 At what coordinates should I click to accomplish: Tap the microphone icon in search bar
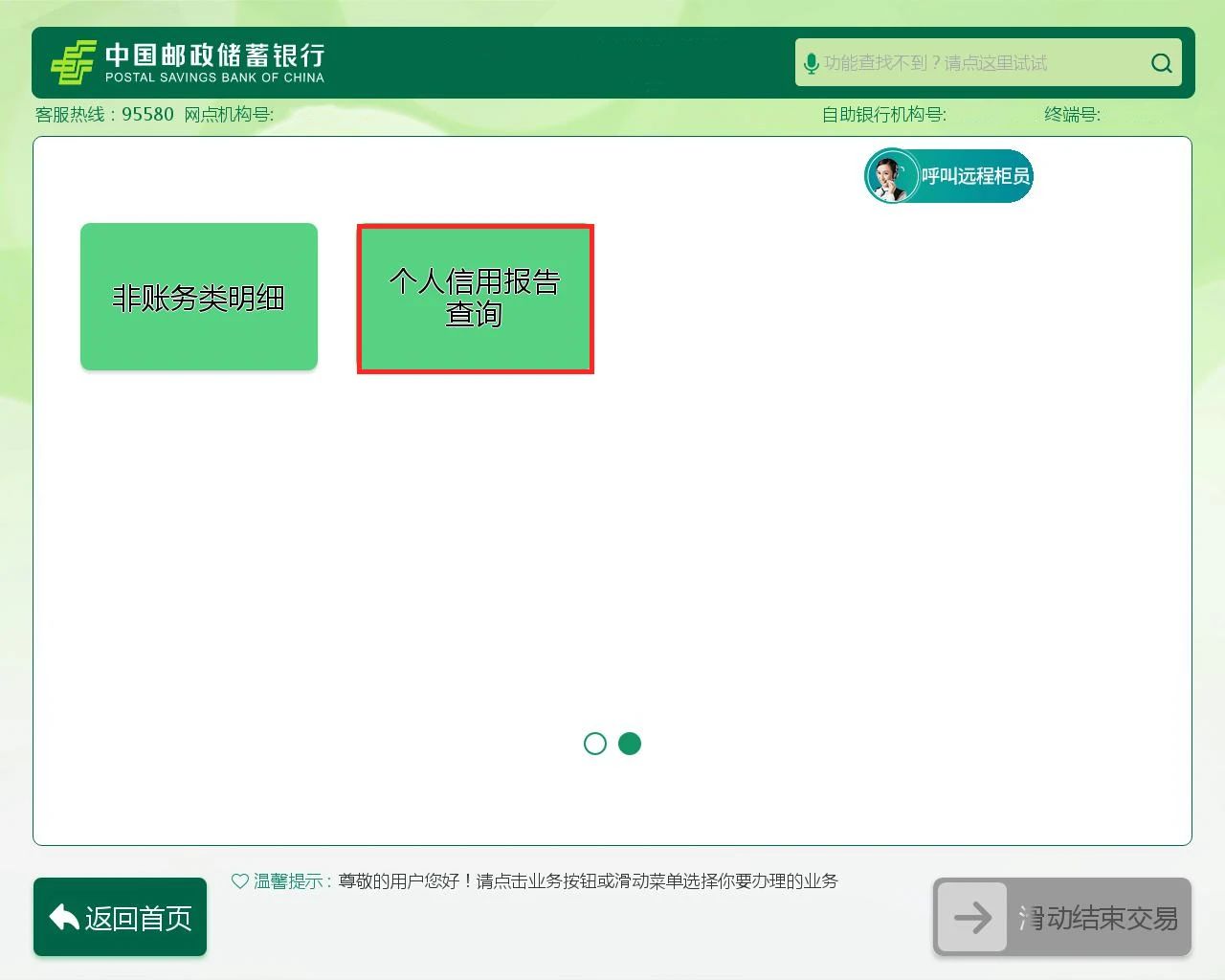811,63
